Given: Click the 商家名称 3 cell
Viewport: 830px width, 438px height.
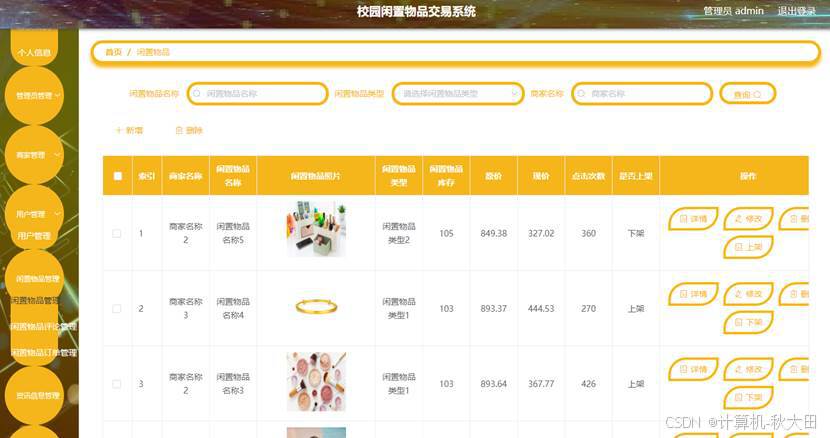Looking at the screenshot, I should coord(186,308).
